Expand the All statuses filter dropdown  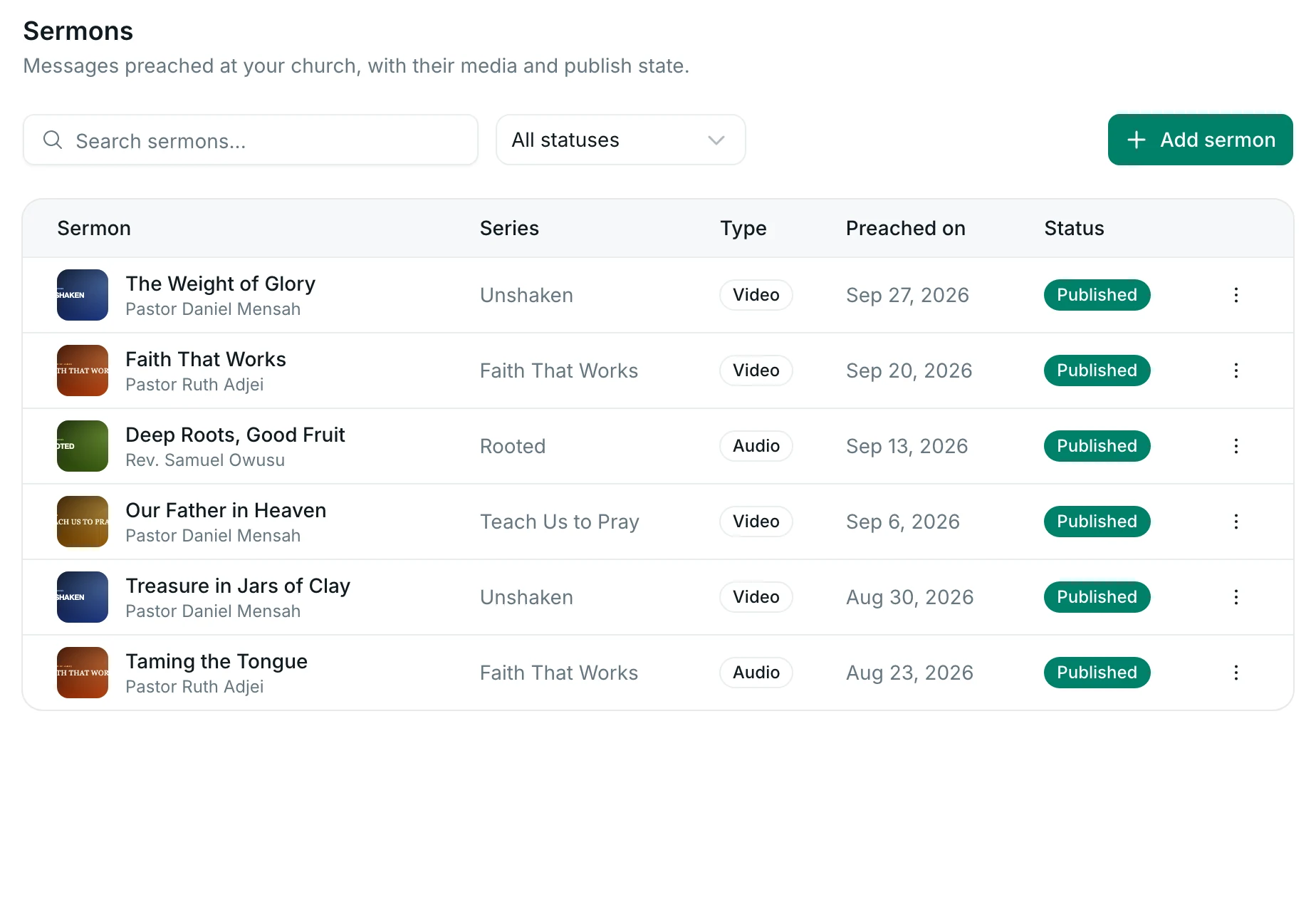620,140
